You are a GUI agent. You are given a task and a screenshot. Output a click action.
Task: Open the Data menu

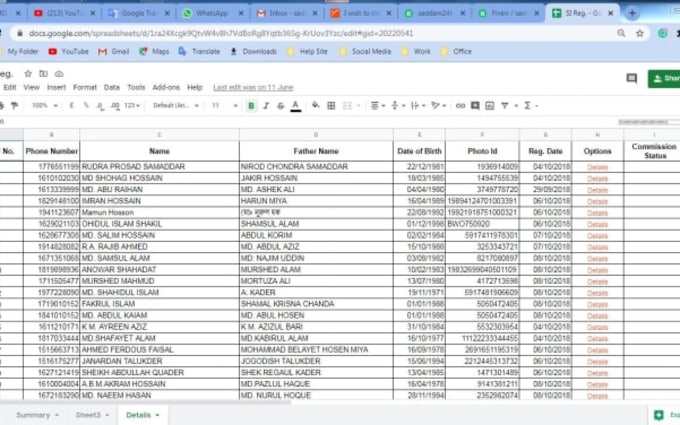tap(111, 87)
